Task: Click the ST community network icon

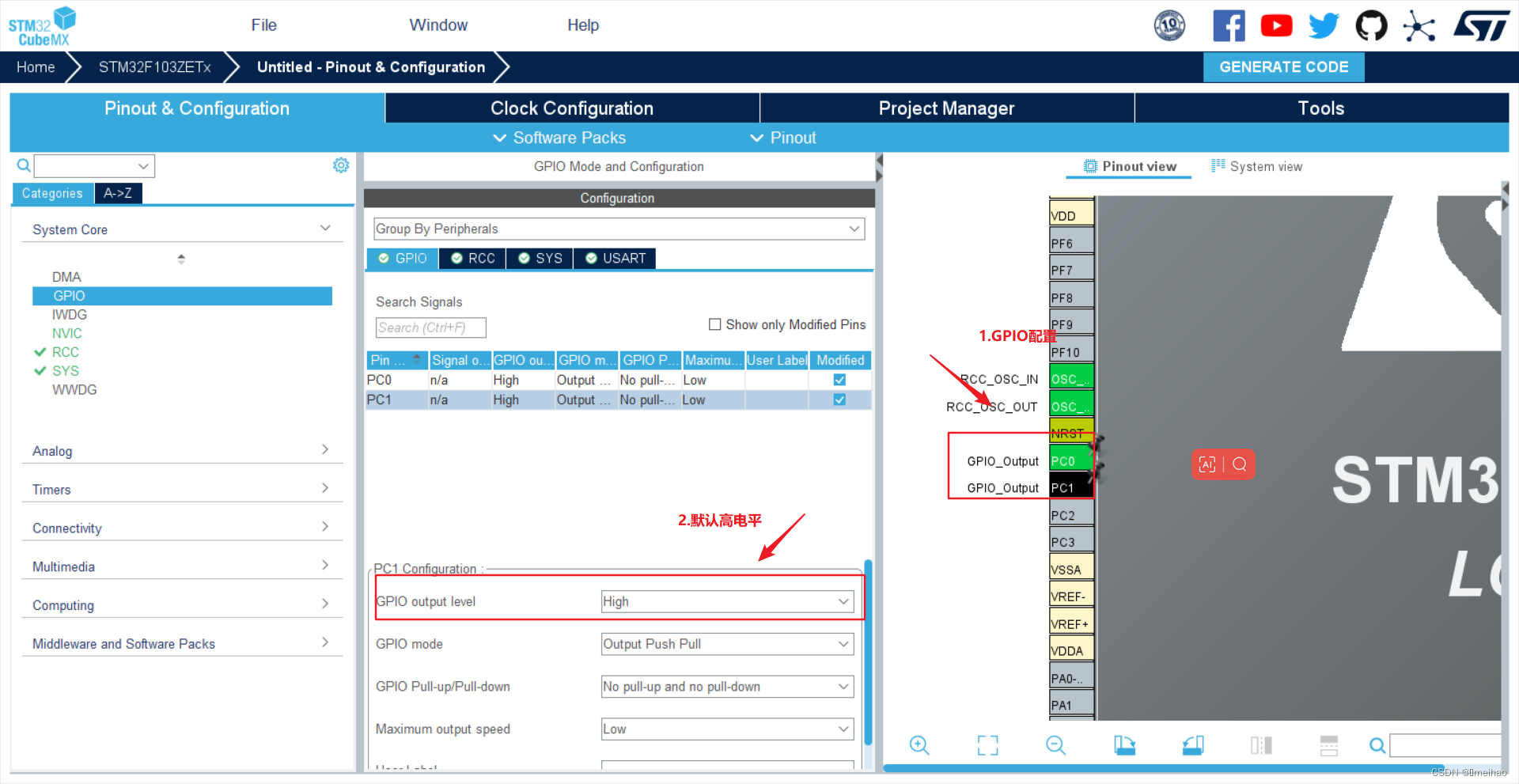Action: tap(1419, 26)
